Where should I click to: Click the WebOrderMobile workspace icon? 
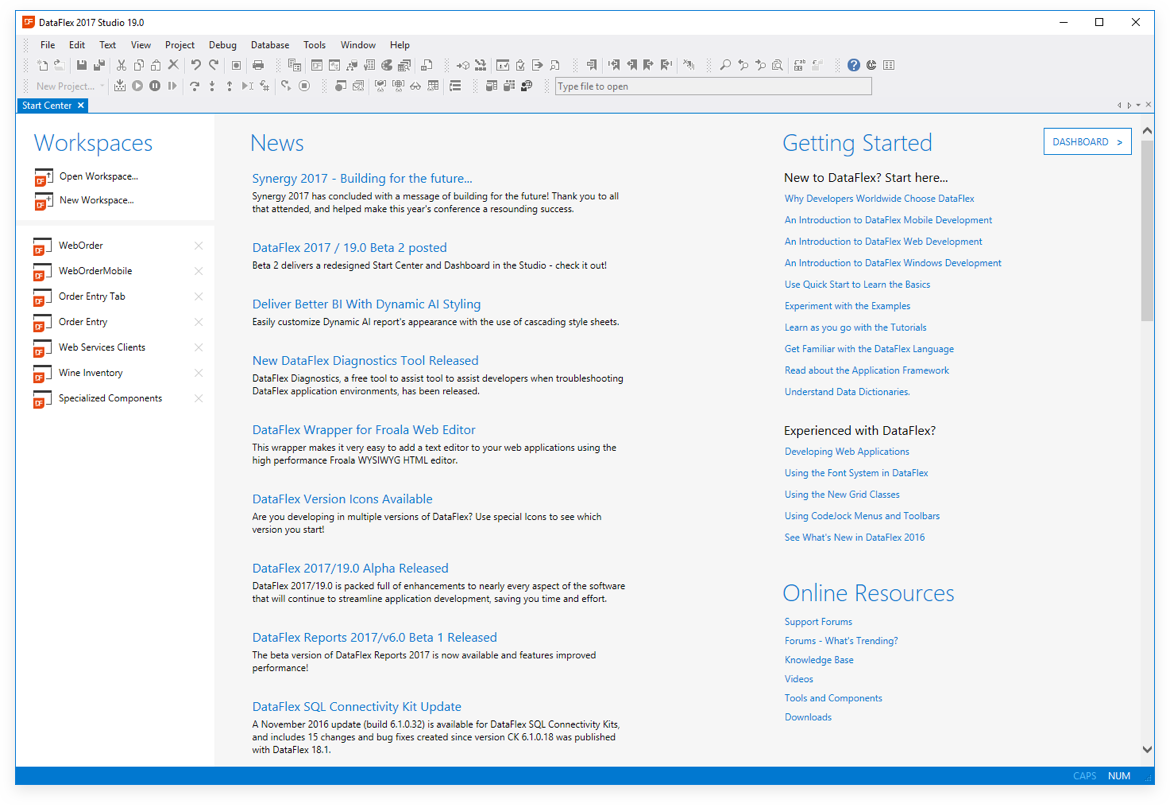[43, 272]
